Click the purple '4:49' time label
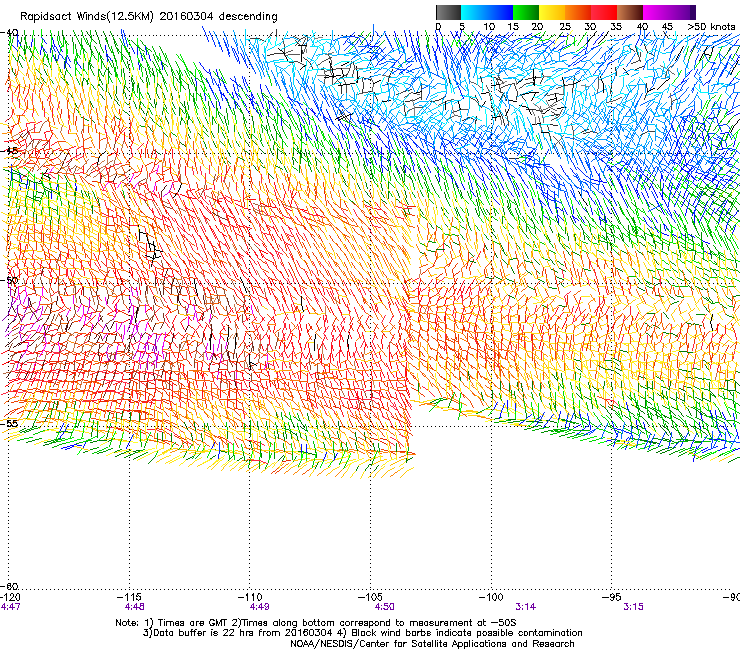Screen dimensions: 740x650 pos(260,607)
